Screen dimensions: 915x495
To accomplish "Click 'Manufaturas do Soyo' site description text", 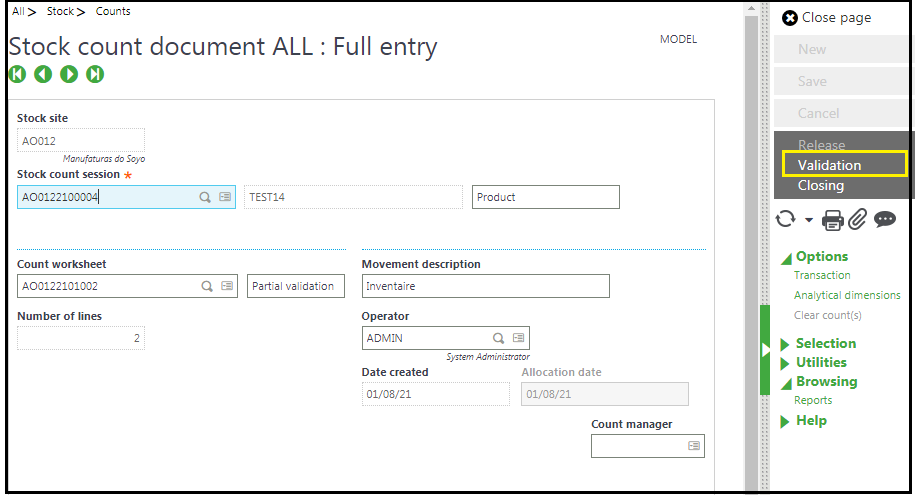I will point(104,159).
